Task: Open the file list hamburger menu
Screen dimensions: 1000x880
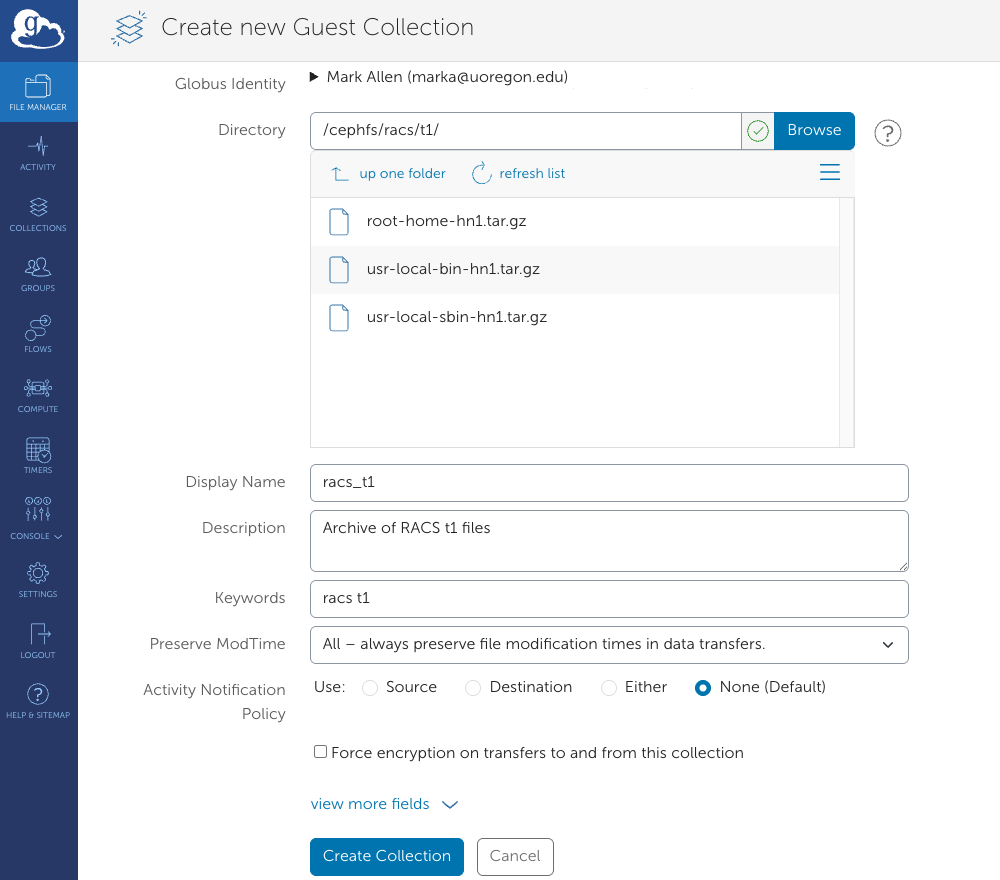Action: (x=829, y=171)
